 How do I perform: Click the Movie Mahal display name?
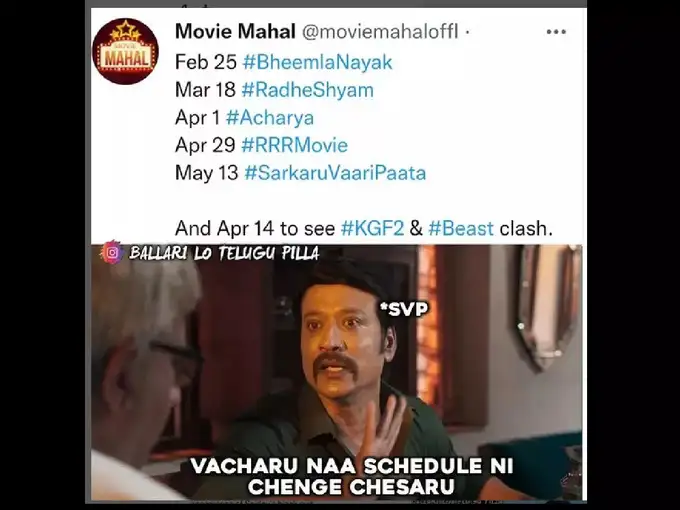click(x=235, y=31)
